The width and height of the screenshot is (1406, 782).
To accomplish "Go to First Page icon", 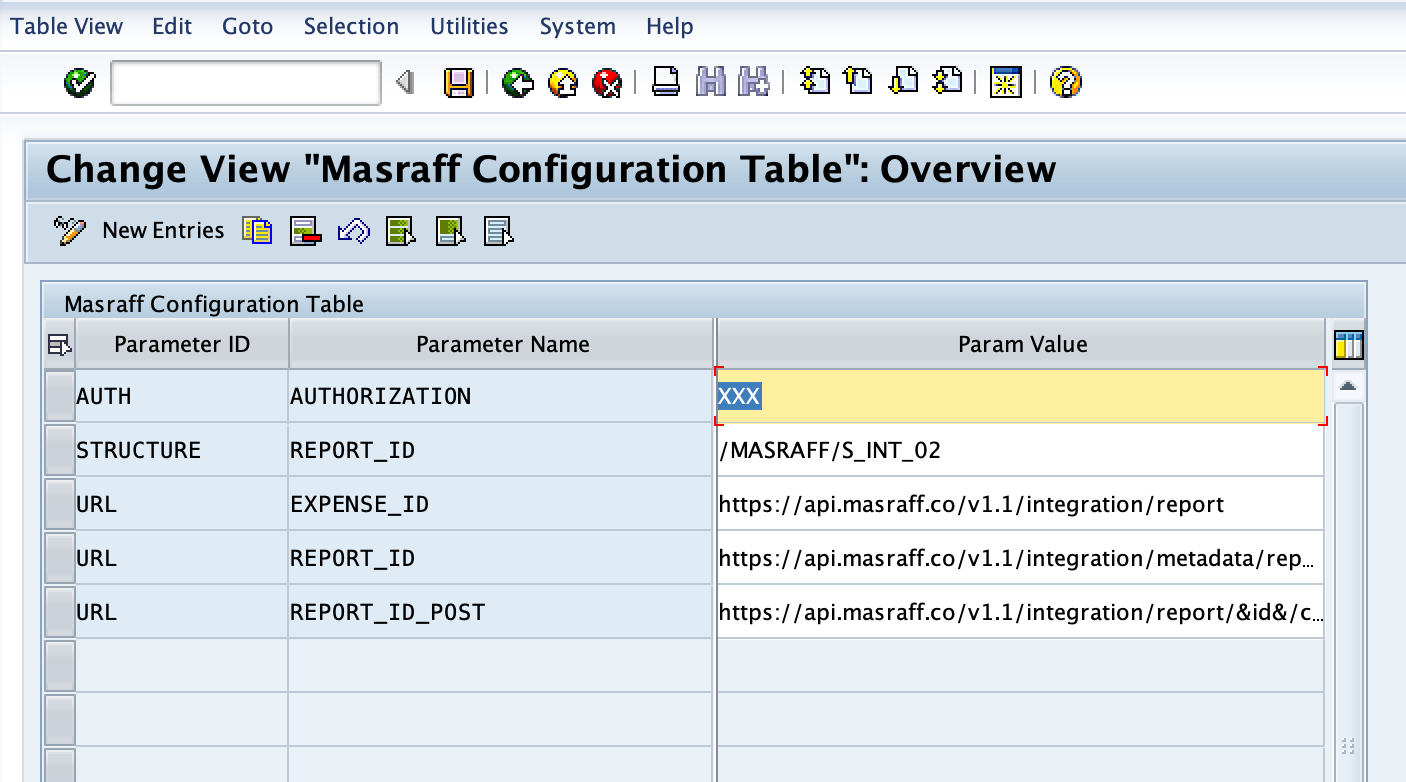I will click(x=816, y=81).
